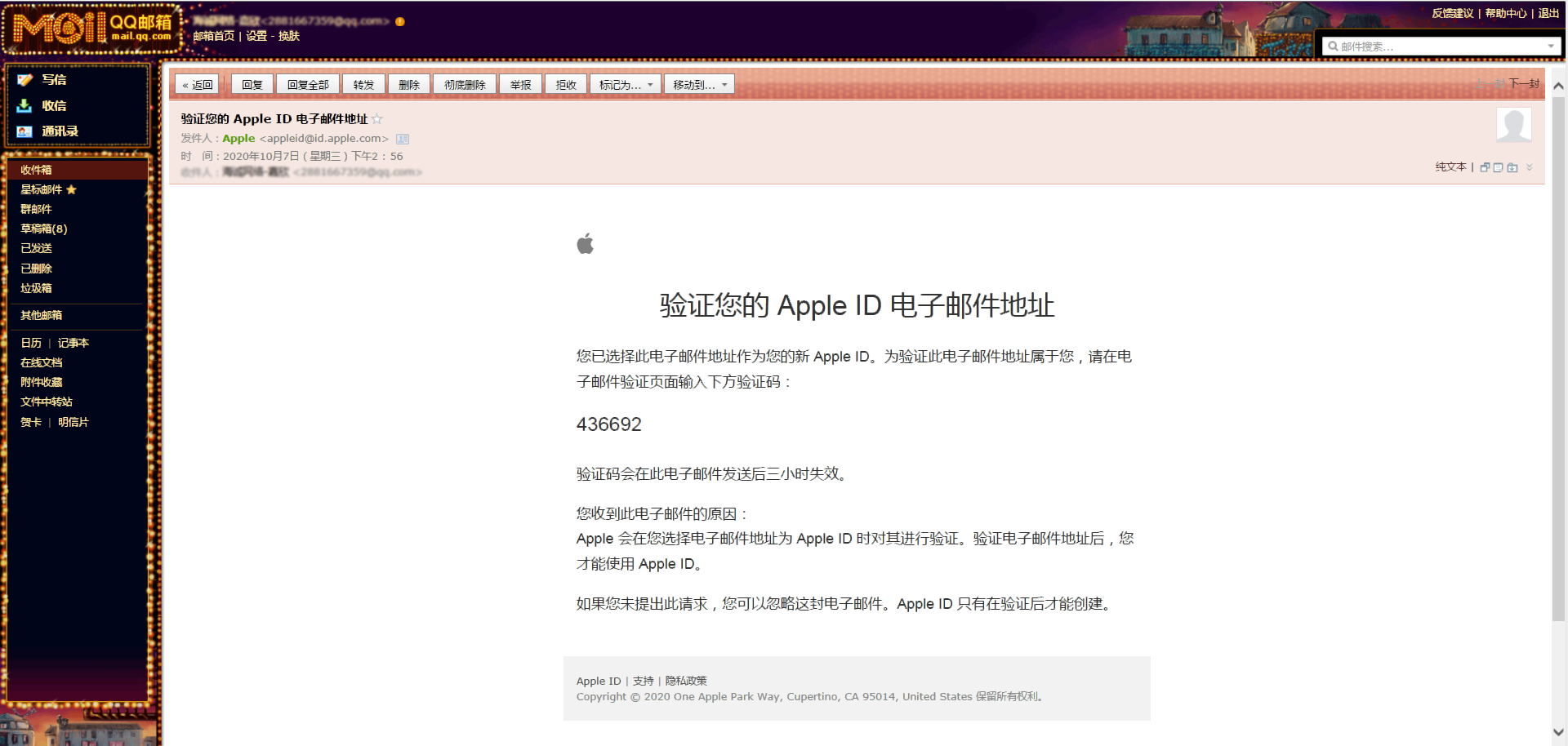This screenshot has width=1568, height=746.
Task: Open the 草稿箱 (drafts) folder
Action: (x=43, y=229)
